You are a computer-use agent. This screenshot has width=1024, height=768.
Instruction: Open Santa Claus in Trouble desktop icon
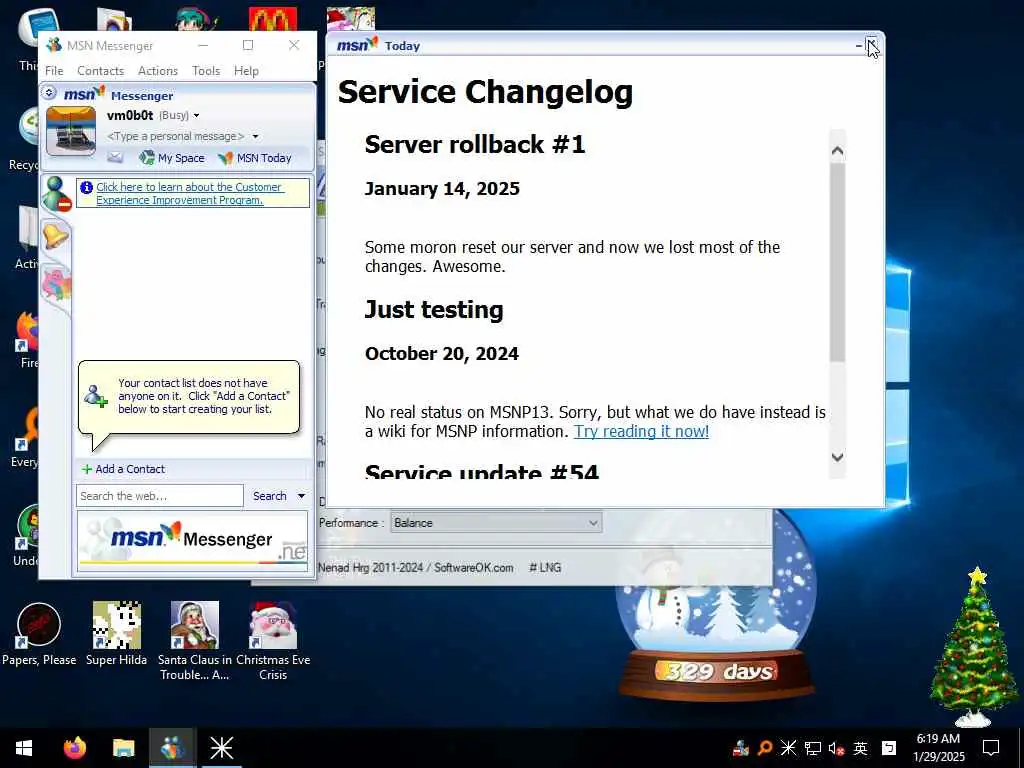[195, 640]
